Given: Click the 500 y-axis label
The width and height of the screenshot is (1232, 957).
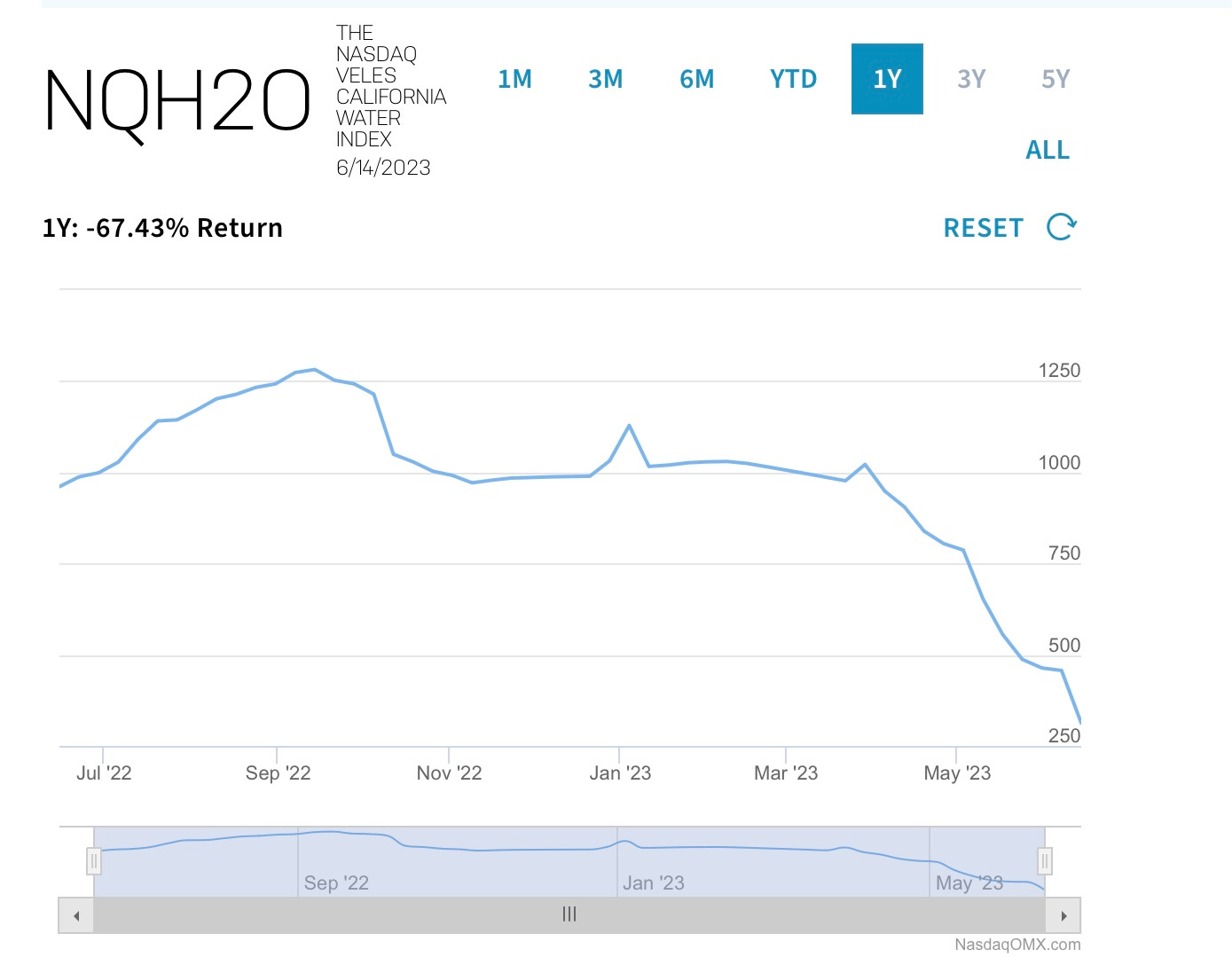Looking at the screenshot, I should coord(1064,646).
